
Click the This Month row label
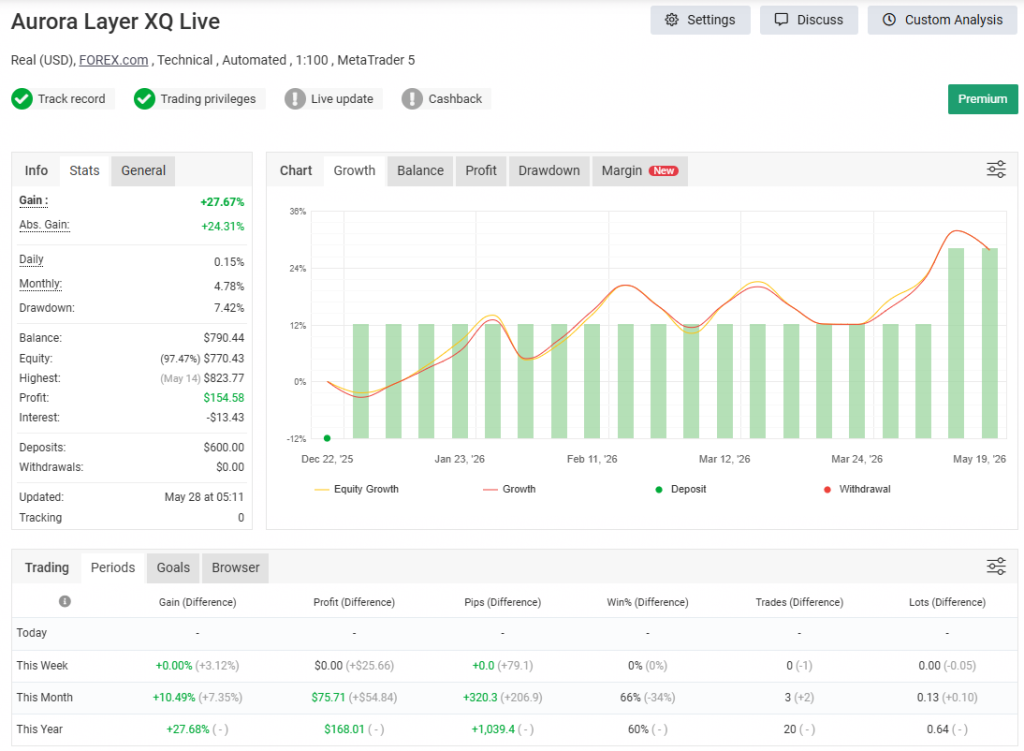click(44, 697)
